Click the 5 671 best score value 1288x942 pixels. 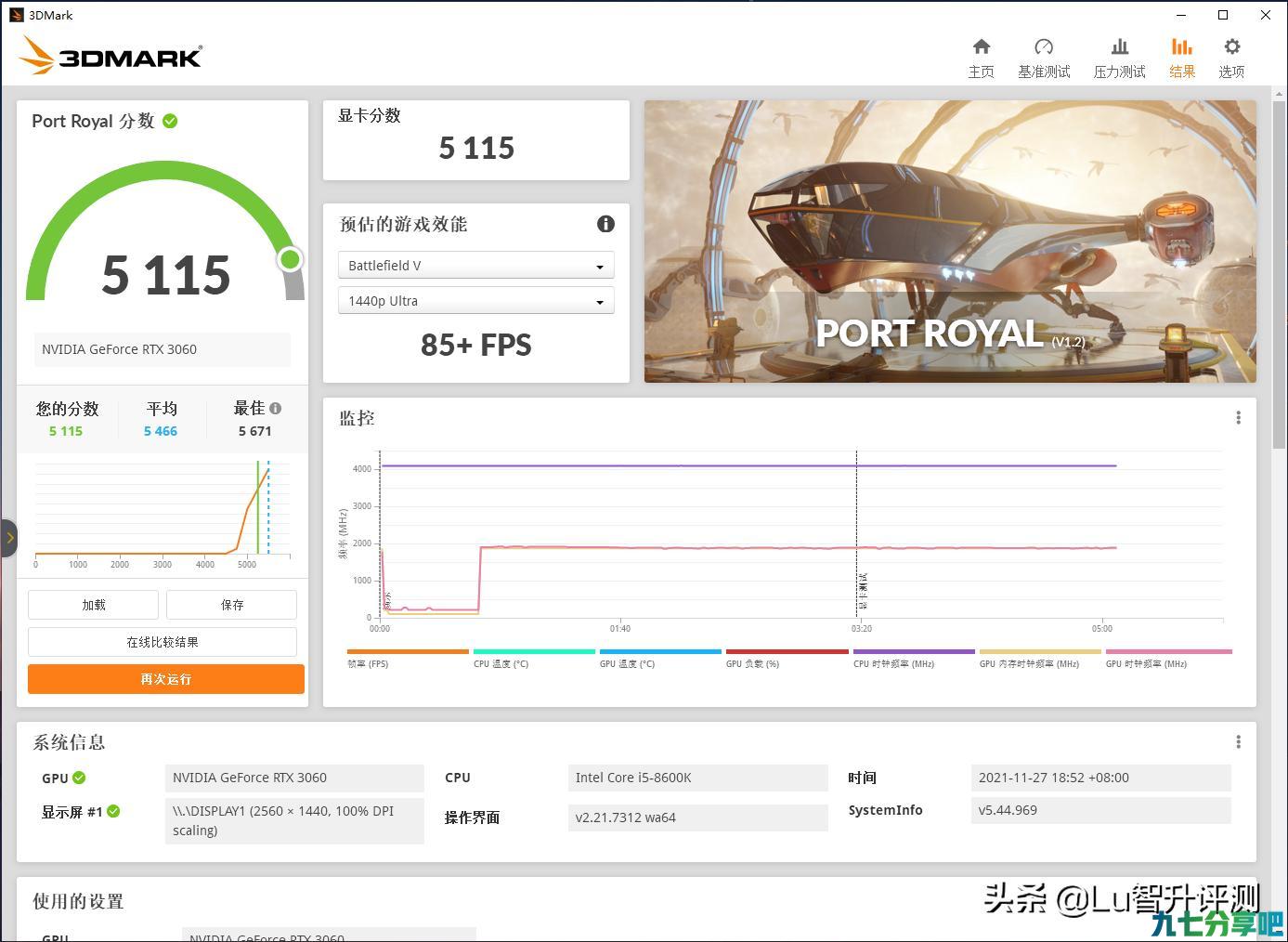click(254, 431)
